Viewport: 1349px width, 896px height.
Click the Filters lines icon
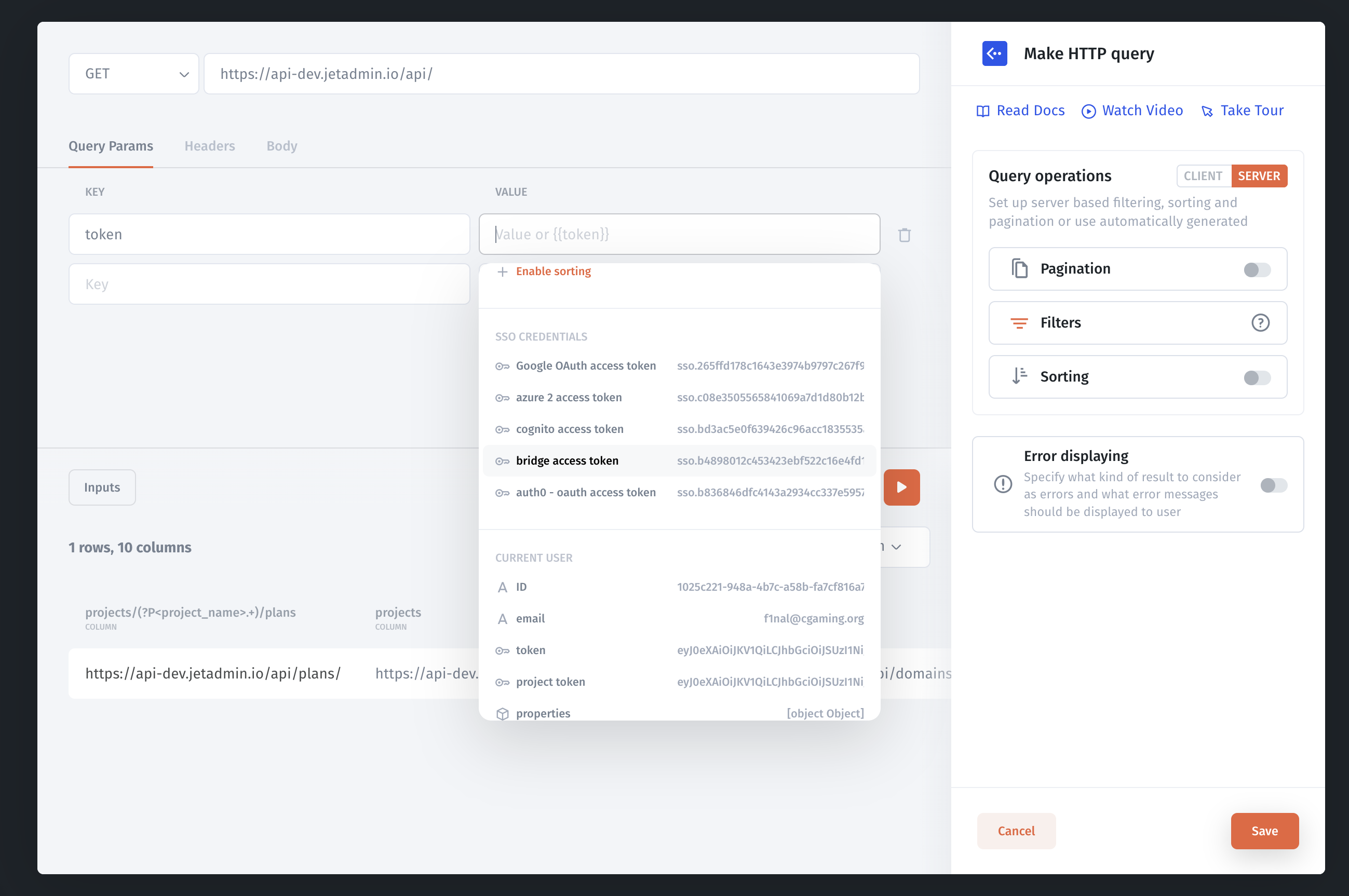(x=1019, y=323)
